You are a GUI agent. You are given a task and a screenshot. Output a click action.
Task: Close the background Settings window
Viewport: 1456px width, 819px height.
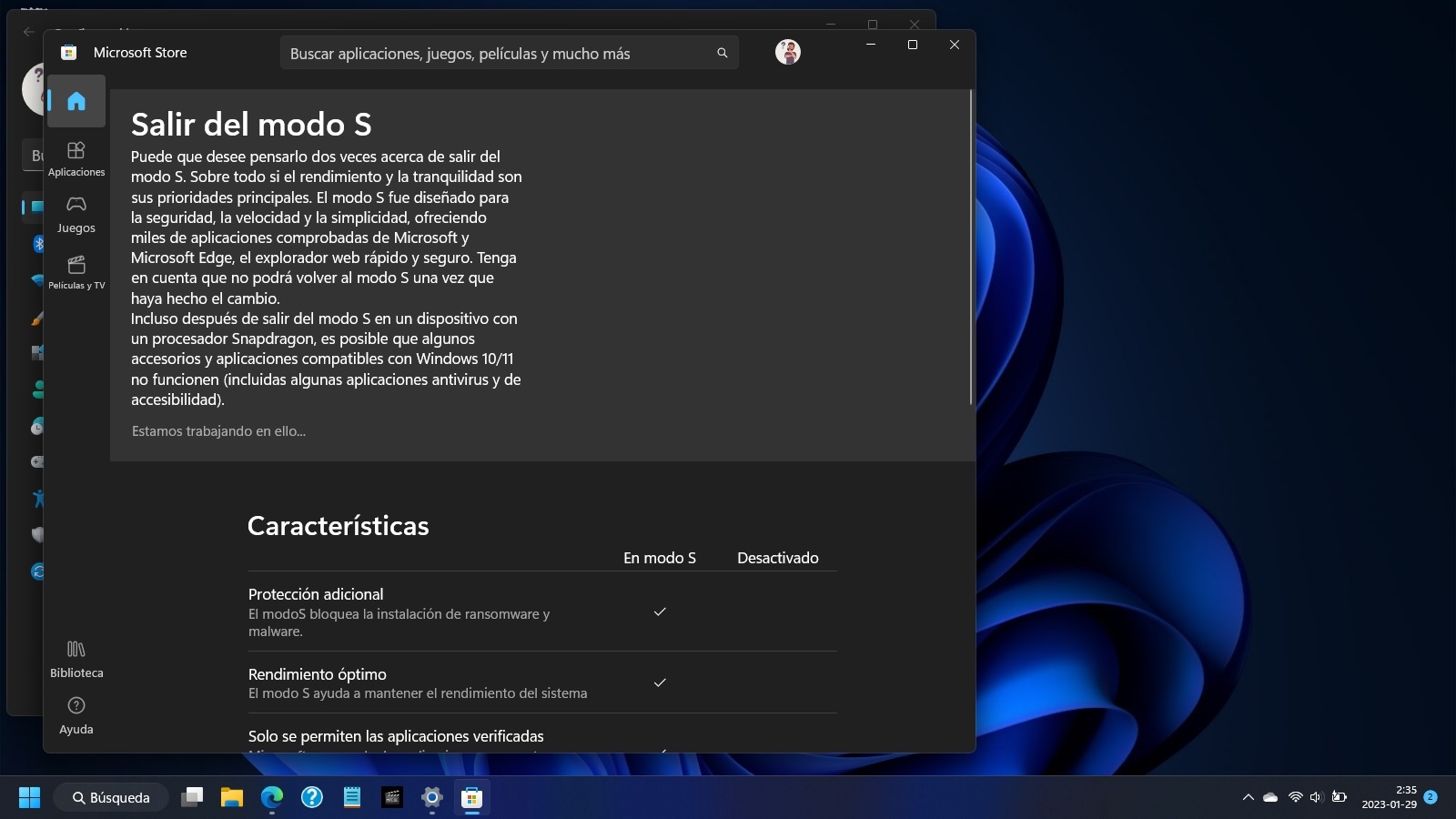915,24
